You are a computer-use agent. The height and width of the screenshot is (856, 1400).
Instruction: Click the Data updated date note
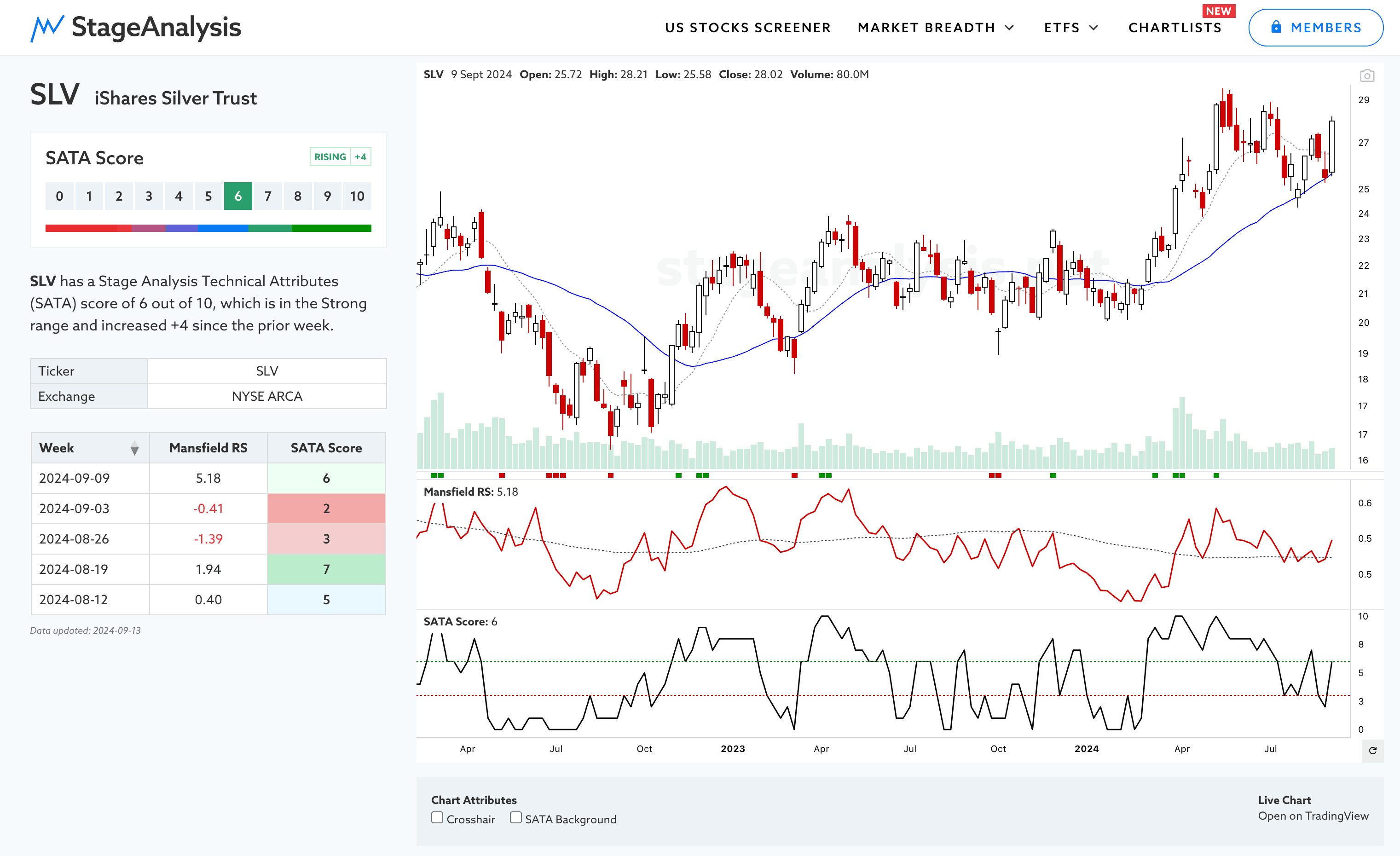85,630
